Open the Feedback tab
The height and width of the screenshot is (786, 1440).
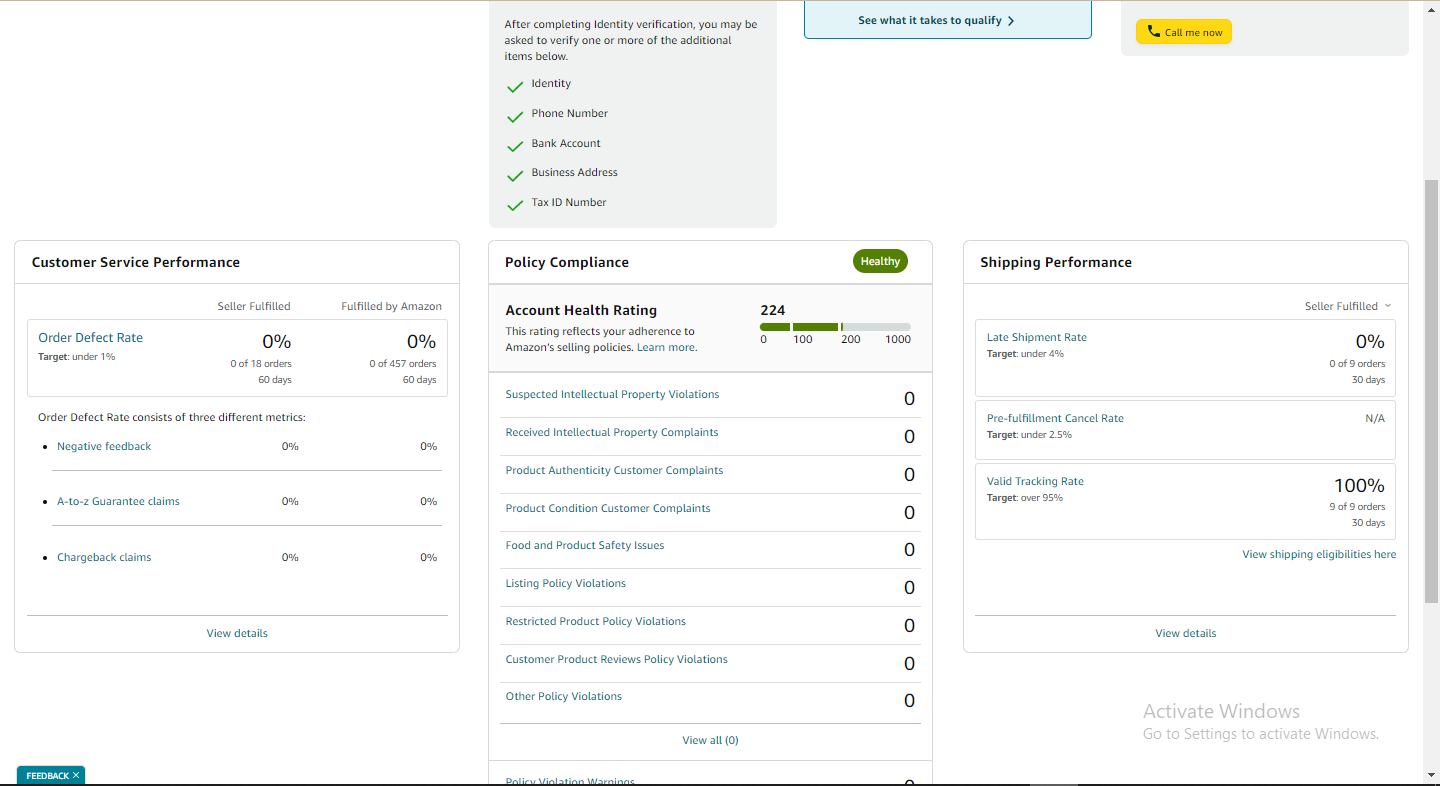[x=47, y=775]
